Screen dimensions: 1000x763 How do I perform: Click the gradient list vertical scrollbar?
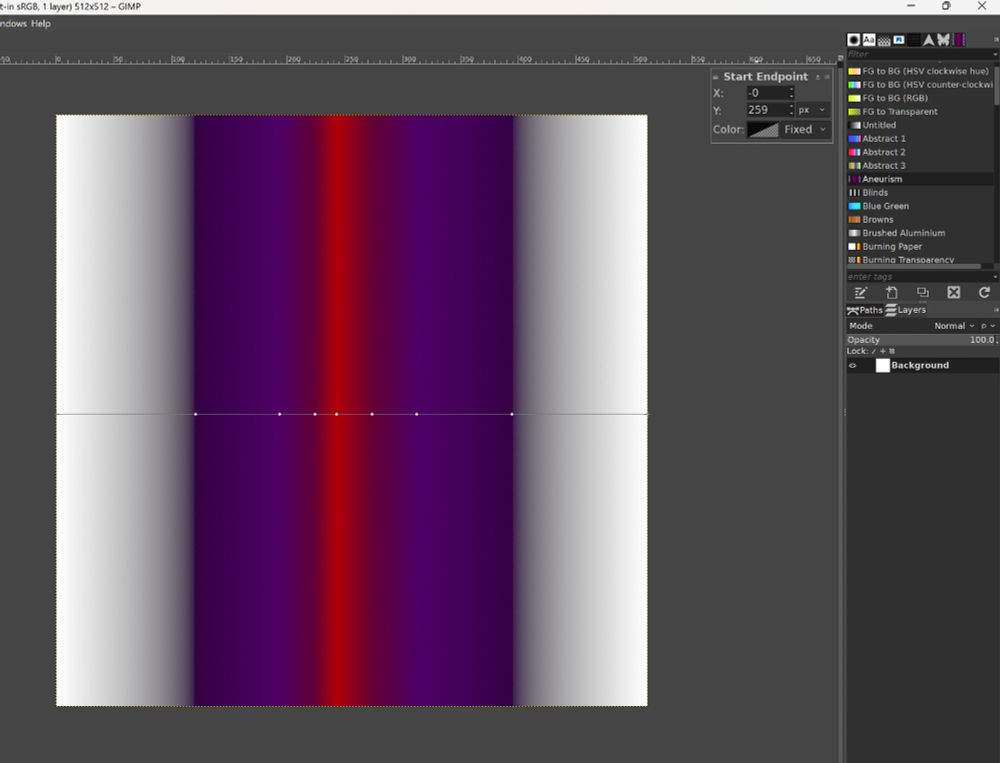(996, 86)
